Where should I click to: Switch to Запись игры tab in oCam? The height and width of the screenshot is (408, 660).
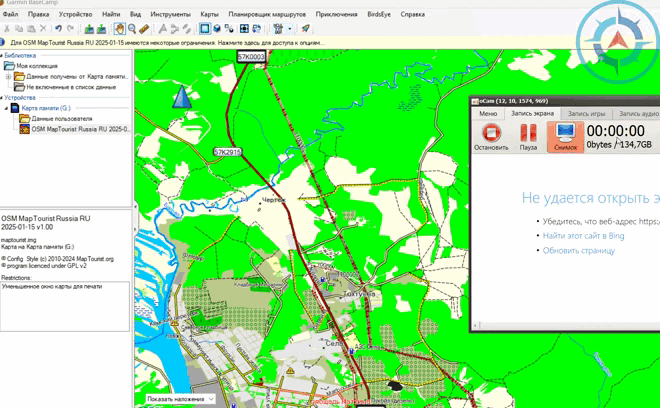(586, 114)
